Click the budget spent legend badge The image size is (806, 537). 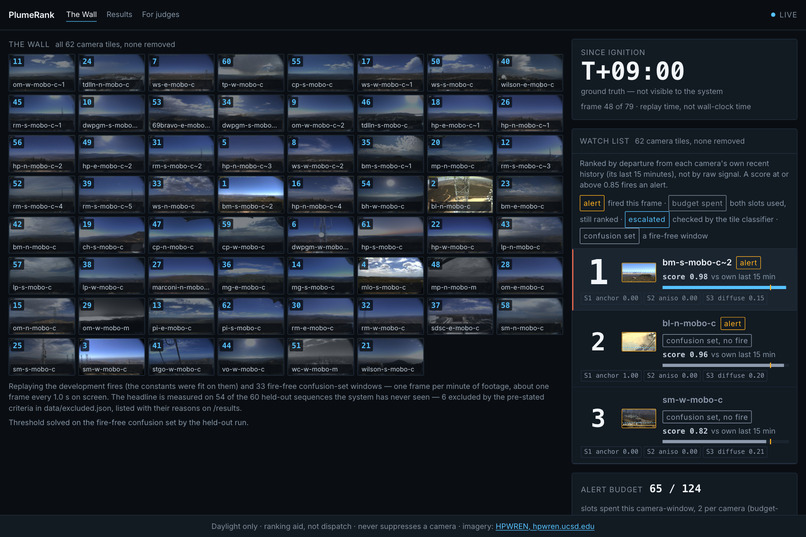coord(697,203)
